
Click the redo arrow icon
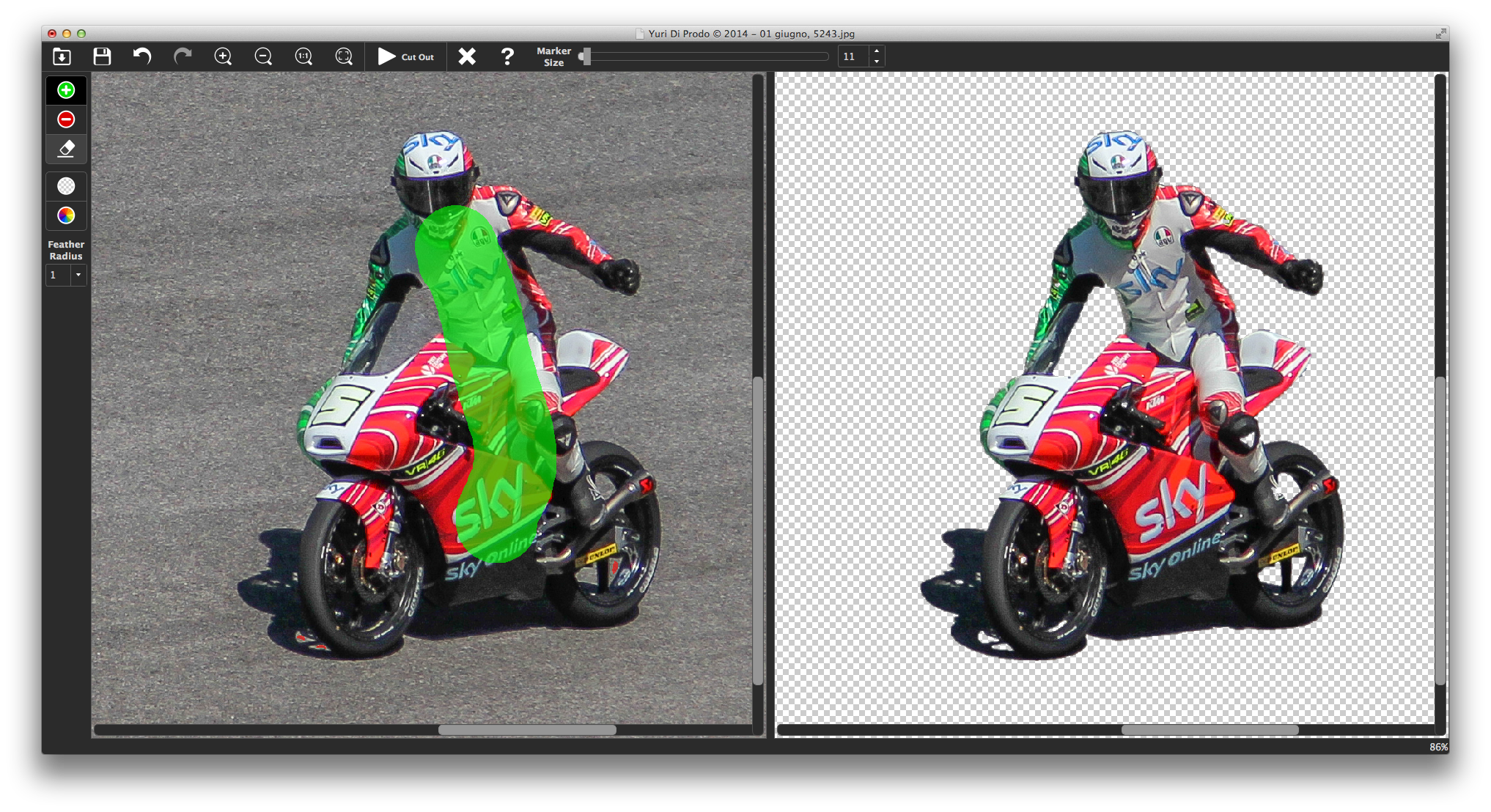[183, 56]
